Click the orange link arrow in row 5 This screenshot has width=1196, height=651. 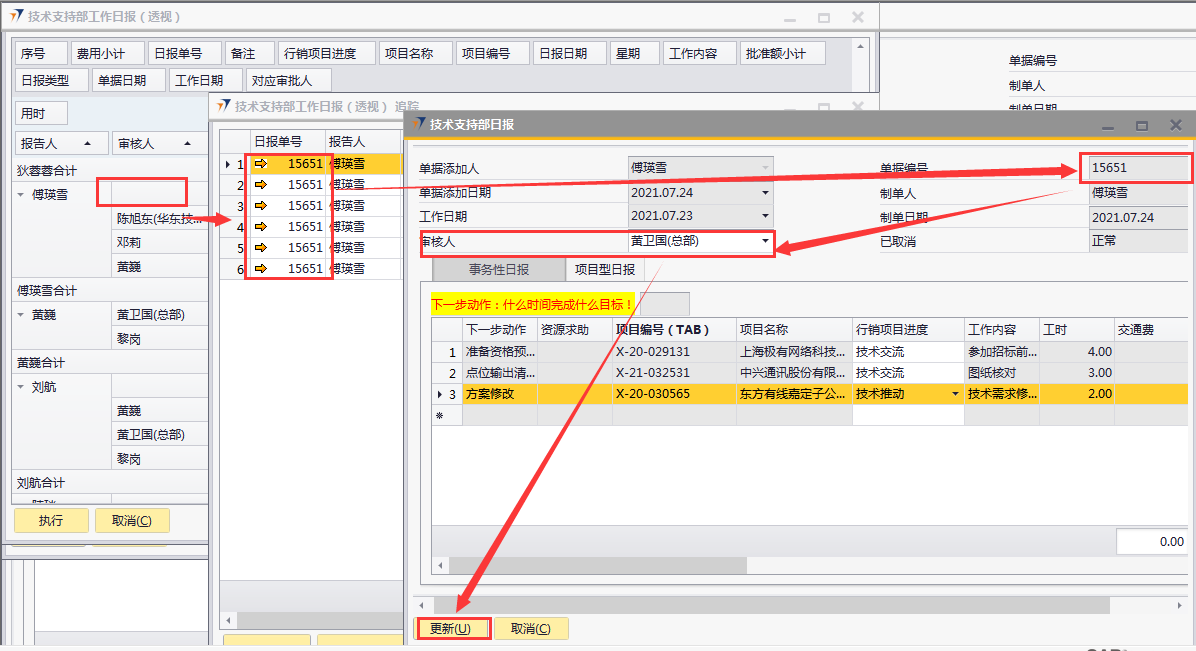click(261, 248)
